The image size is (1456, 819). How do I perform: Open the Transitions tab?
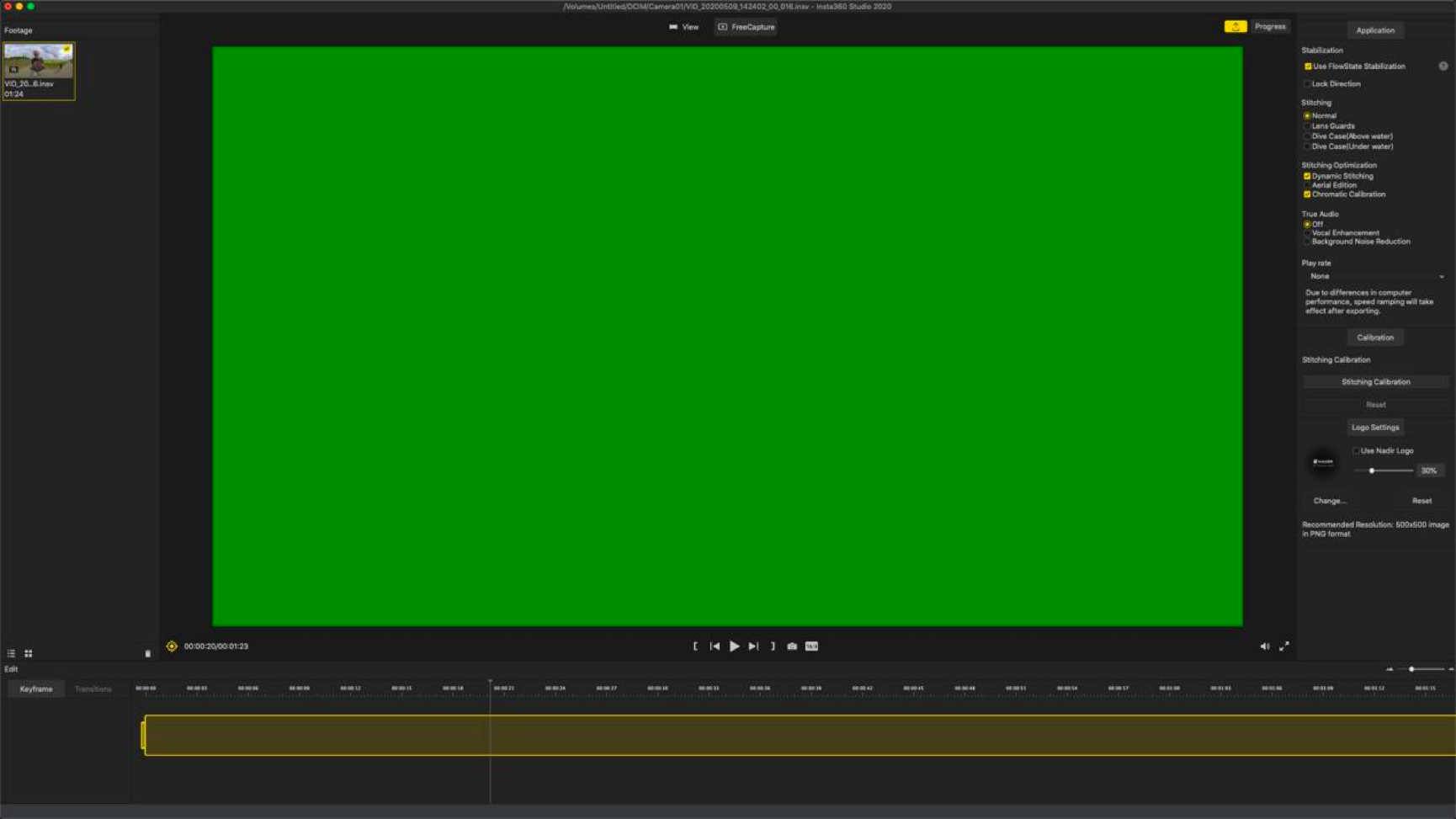pyautogui.click(x=93, y=689)
